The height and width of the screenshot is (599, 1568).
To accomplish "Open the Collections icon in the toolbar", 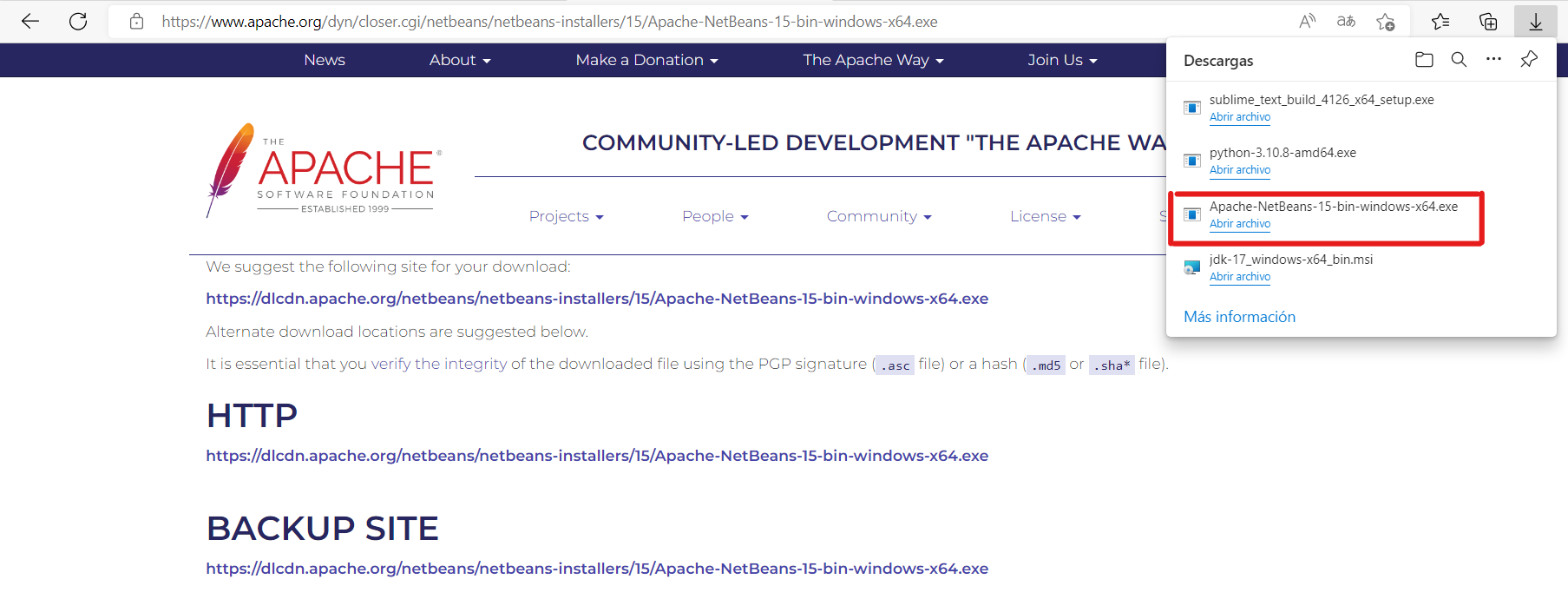I will pos(1488,22).
